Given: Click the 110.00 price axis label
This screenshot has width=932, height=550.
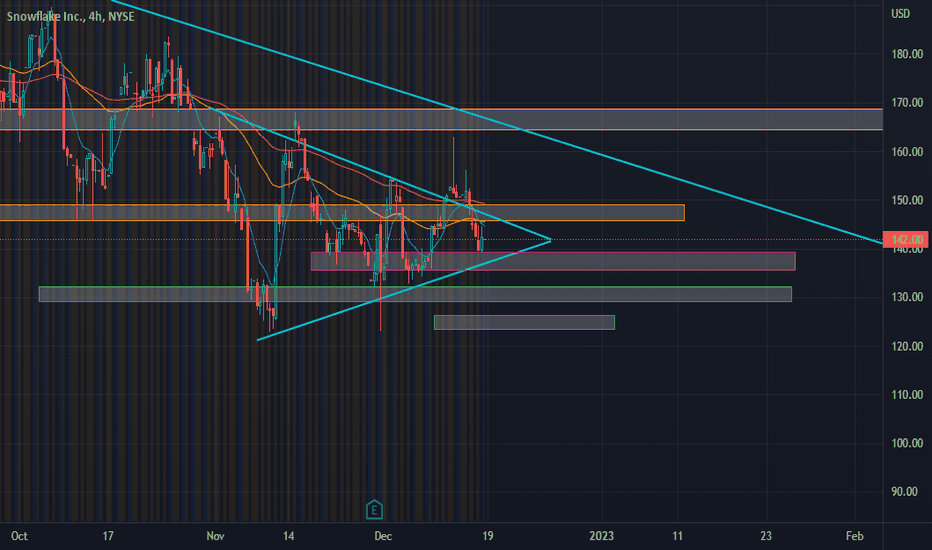Looking at the screenshot, I should point(907,395).
